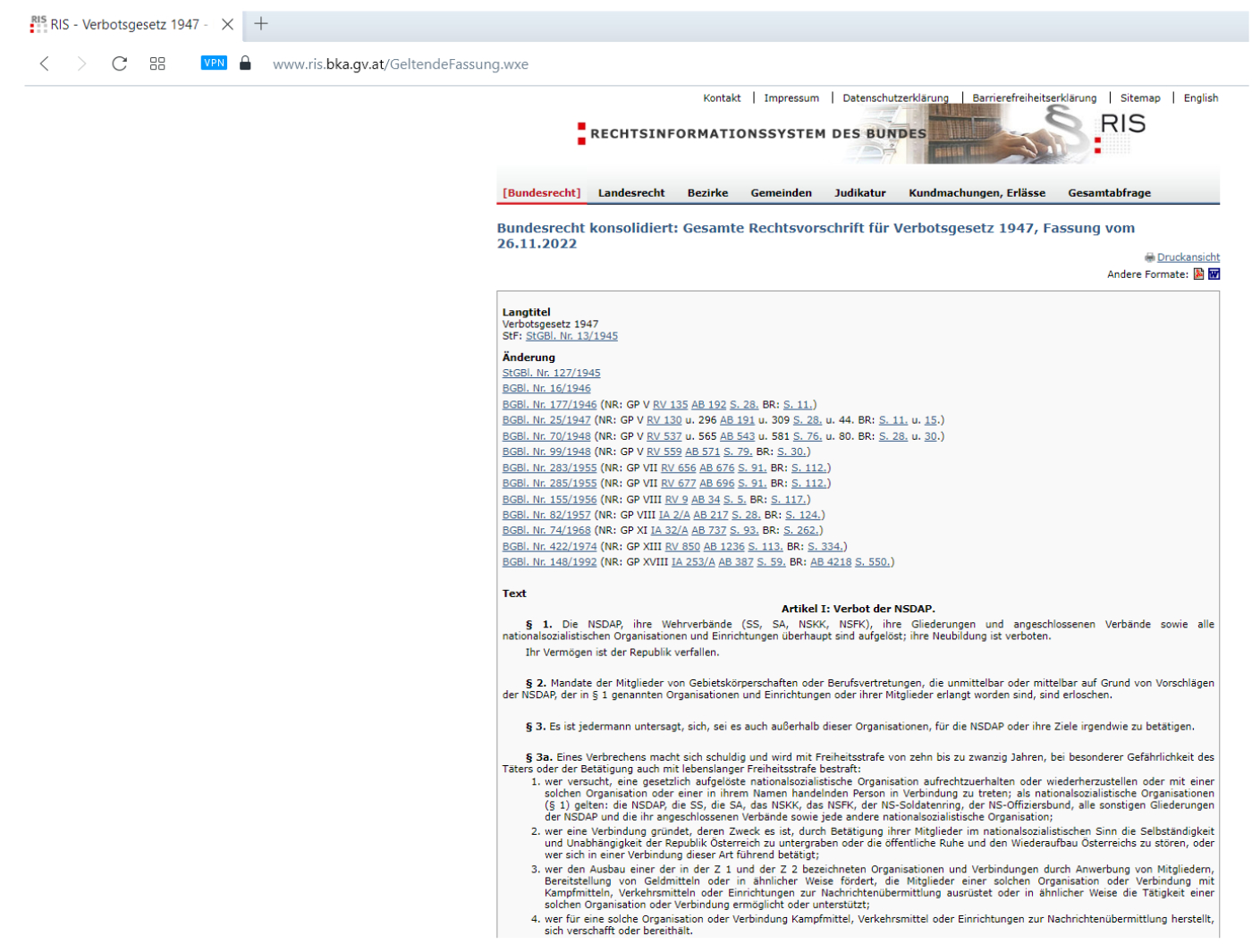Click the browser back arrow

coord(45,63)
